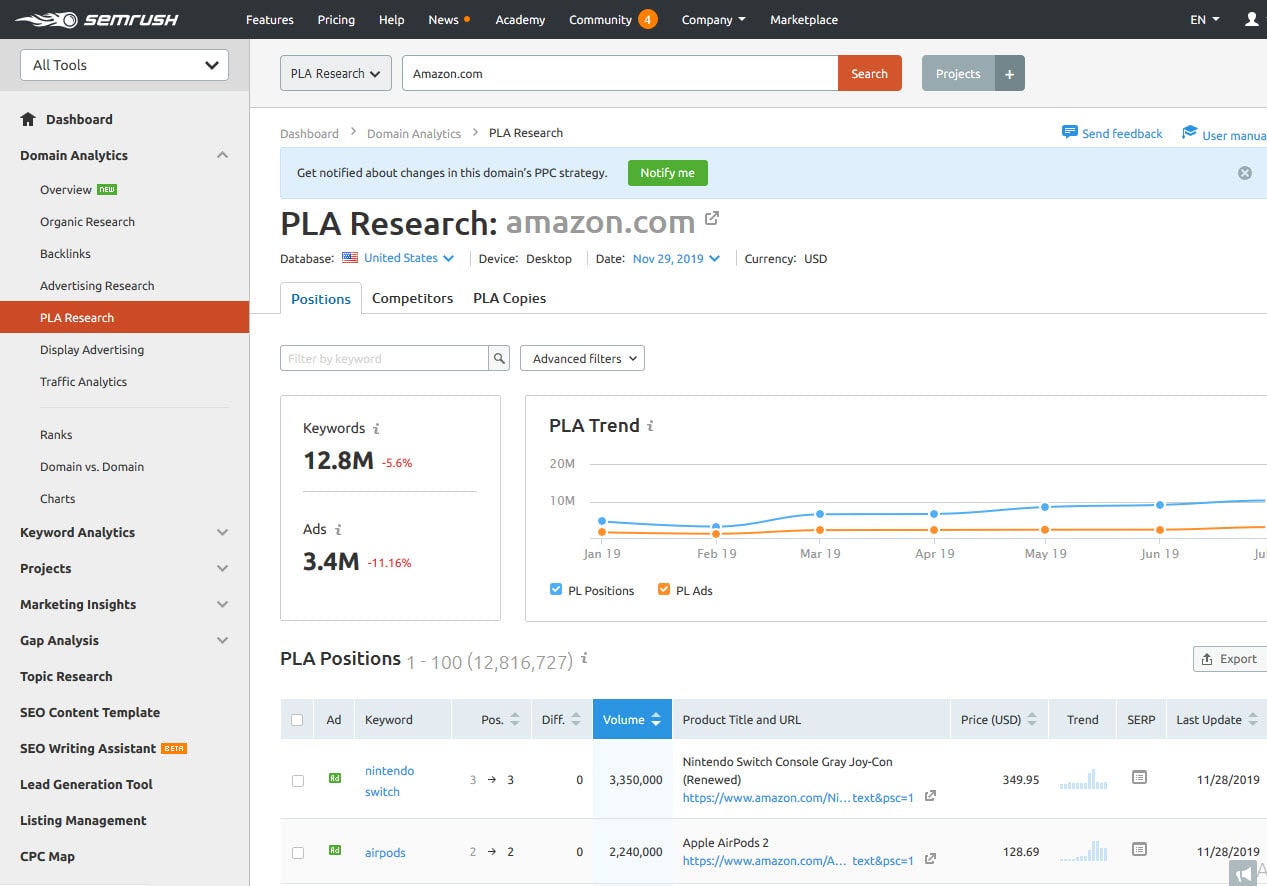Click inside the Filter by keyword field

[385, 357]
